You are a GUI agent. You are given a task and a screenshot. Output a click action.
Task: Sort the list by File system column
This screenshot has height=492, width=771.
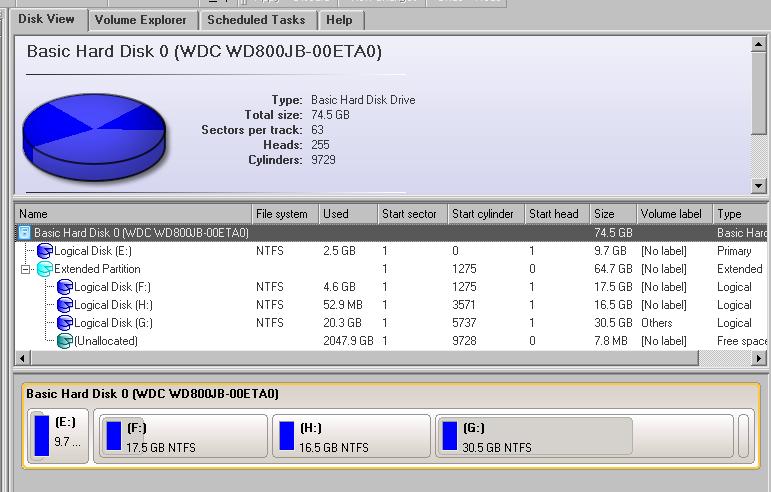[x=284, y=214]
